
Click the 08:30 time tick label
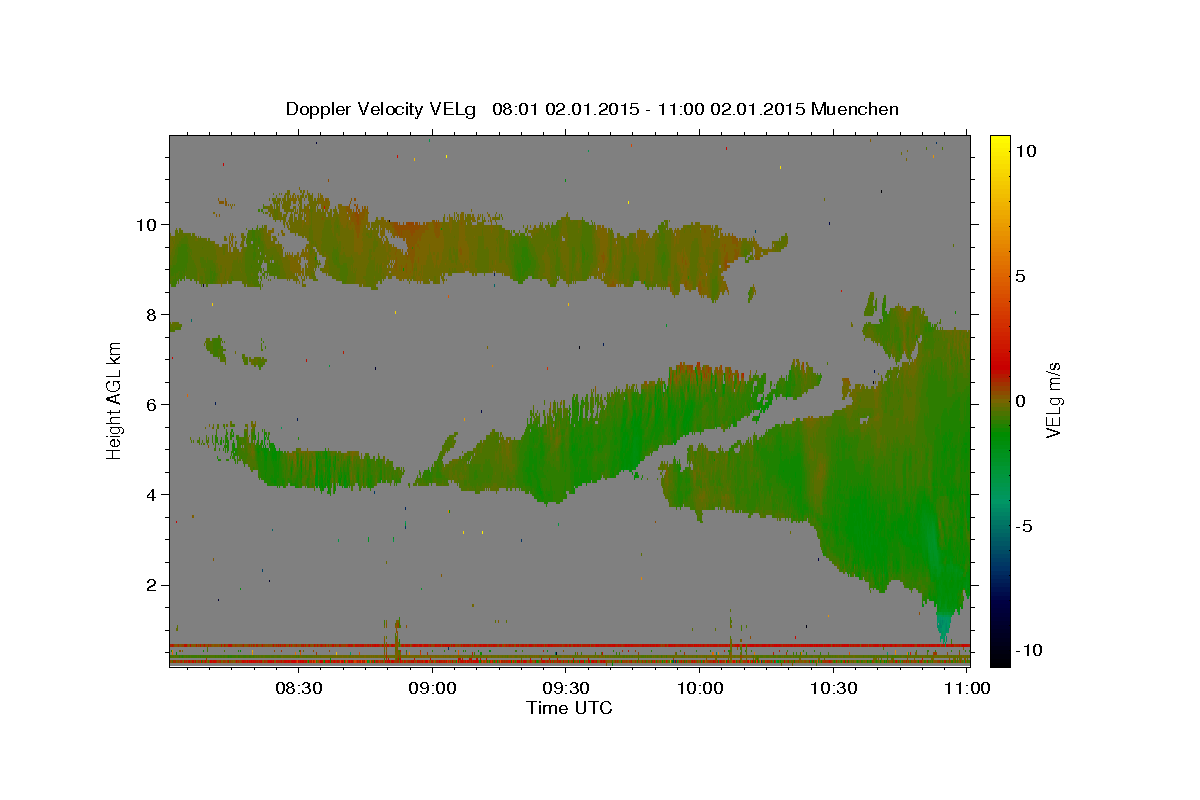coord(299,688)
